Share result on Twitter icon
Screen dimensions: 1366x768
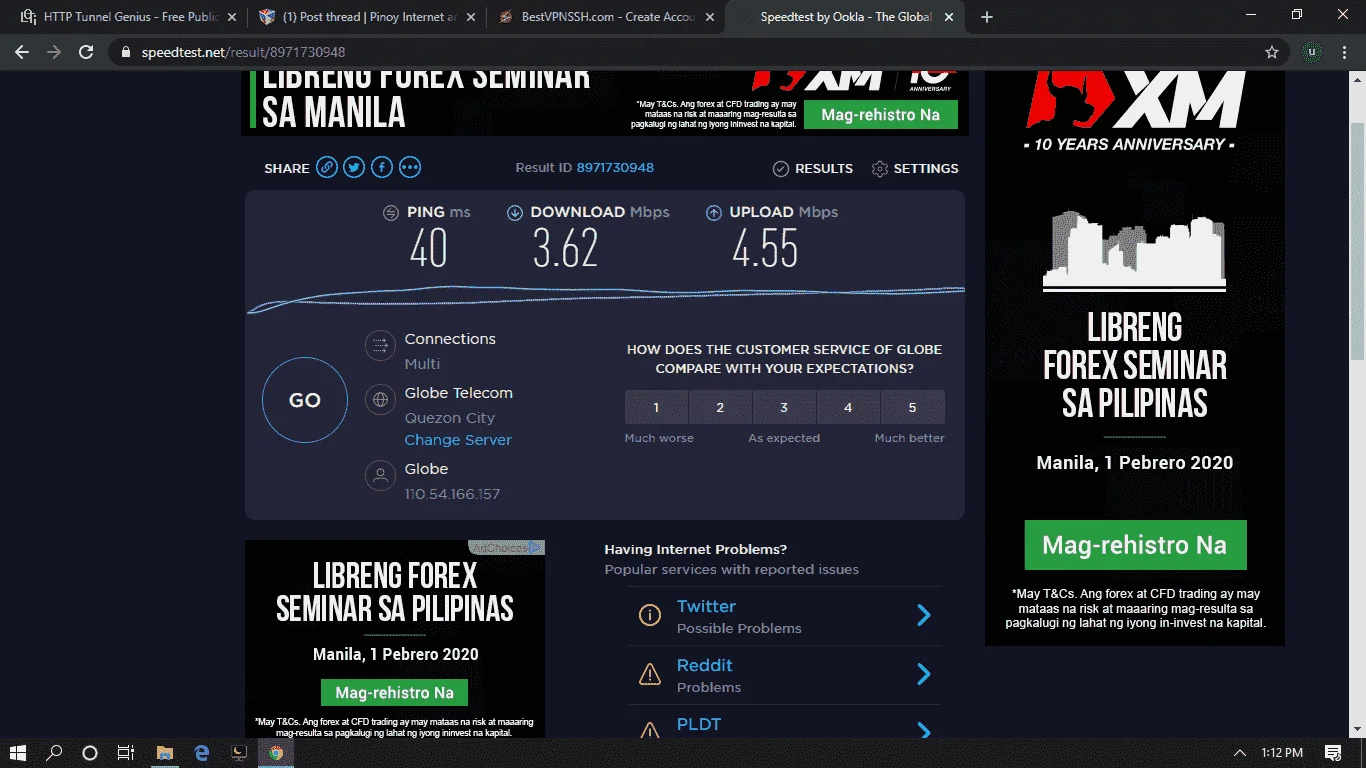pyautogui.click(x=354, y=168)
